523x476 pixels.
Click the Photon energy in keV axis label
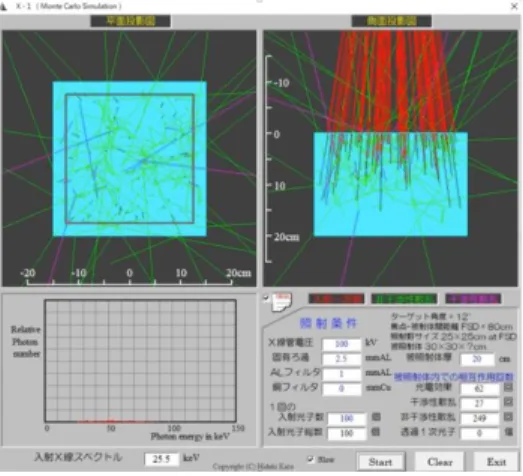[x=190, y=436]
